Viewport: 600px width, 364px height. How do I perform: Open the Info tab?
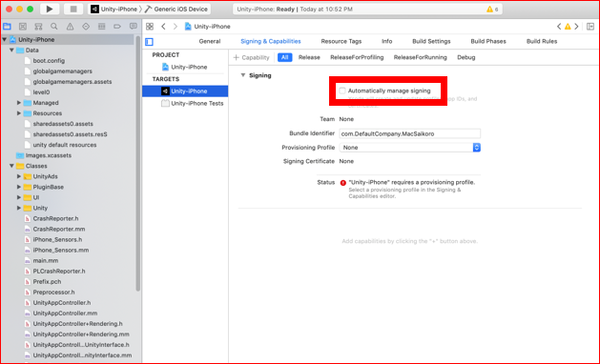387,41
